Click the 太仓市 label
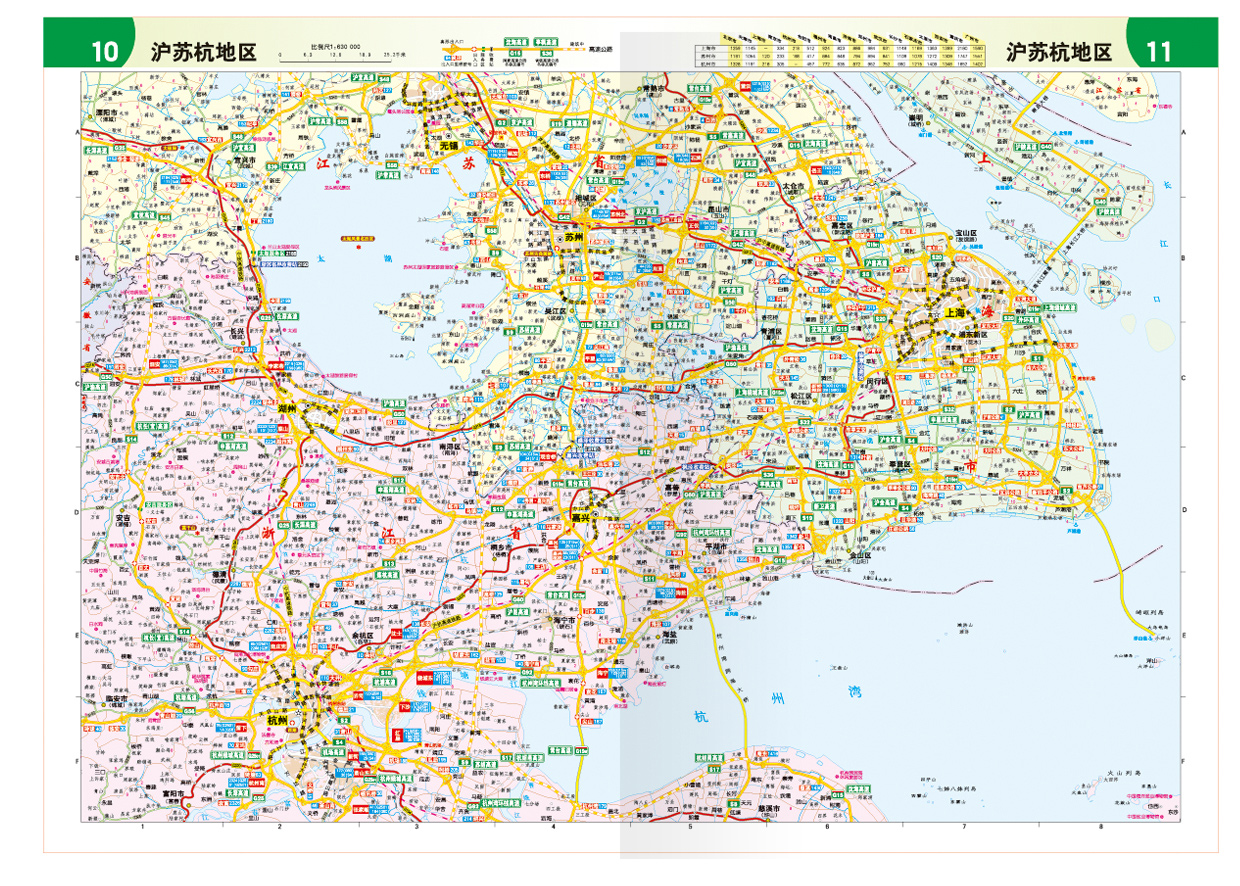This screenshot has height=886, width=1240. point(793,185)
